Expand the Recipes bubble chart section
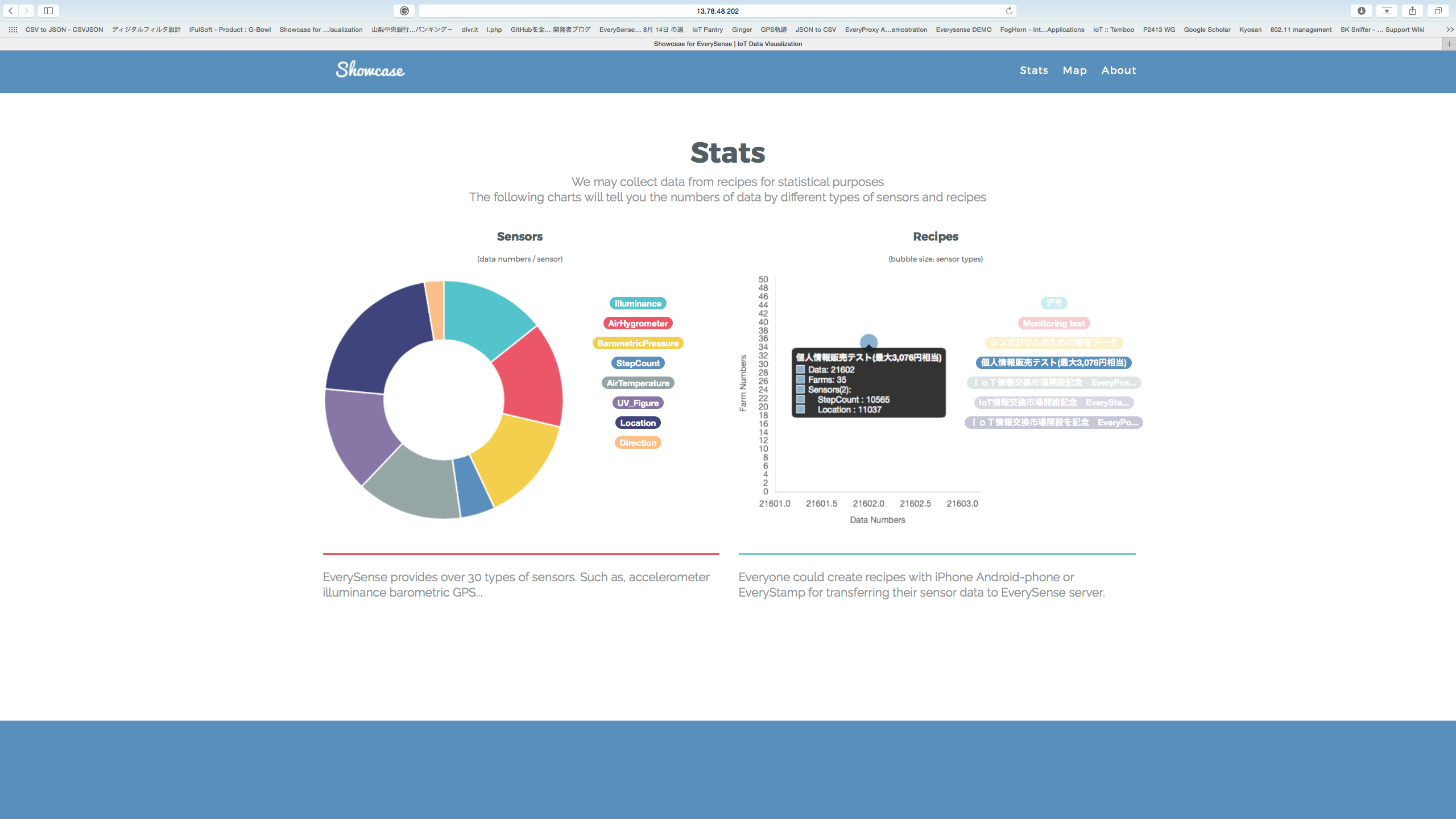1456x819 pixels. (x=935, y=237)
